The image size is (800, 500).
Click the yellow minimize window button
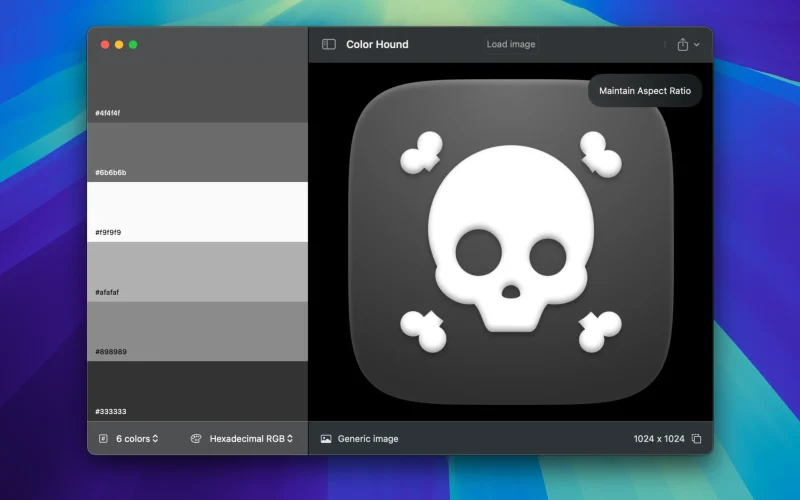tap(119, 45)
